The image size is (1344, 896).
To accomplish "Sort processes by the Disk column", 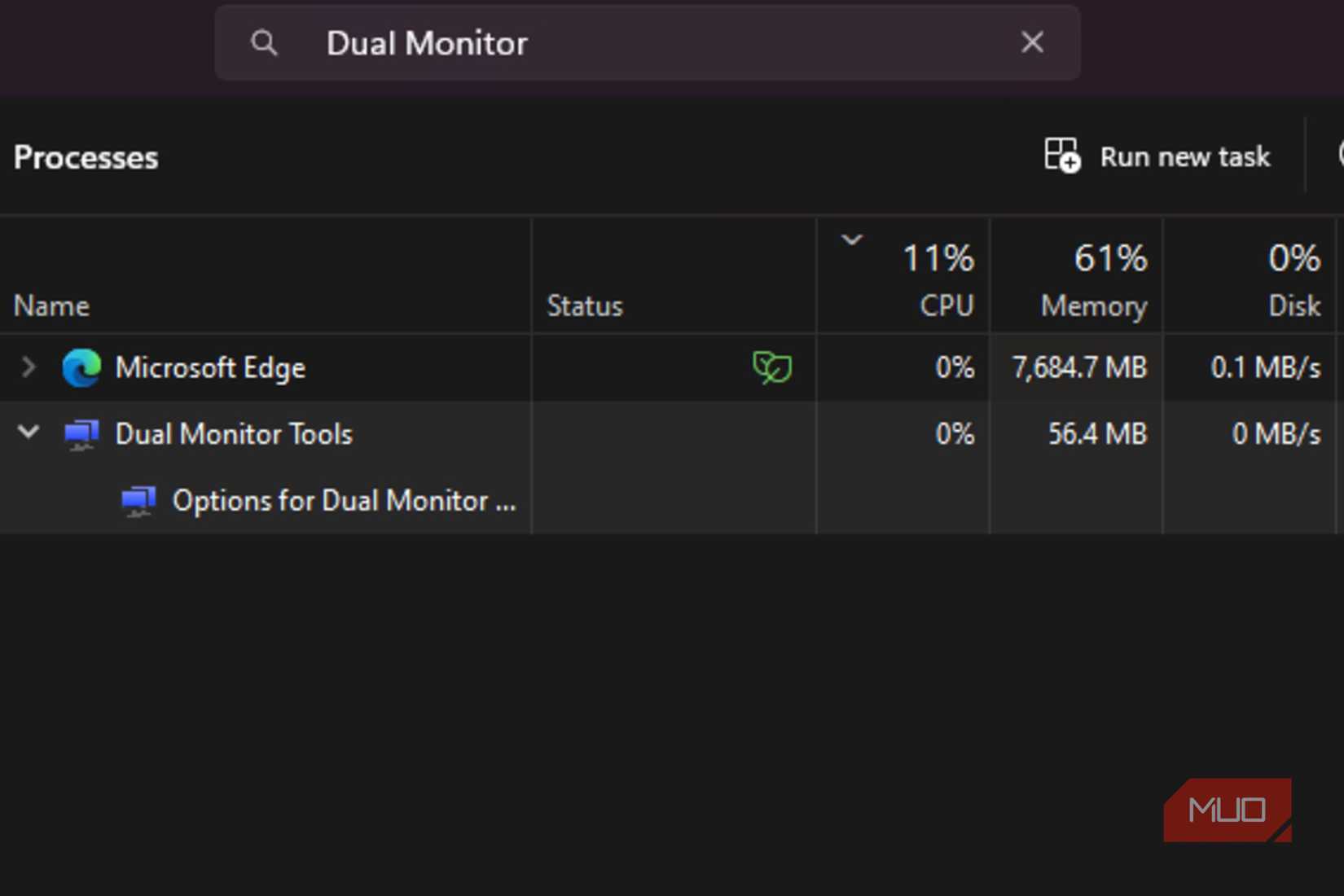I will [x=1295, y=305].
